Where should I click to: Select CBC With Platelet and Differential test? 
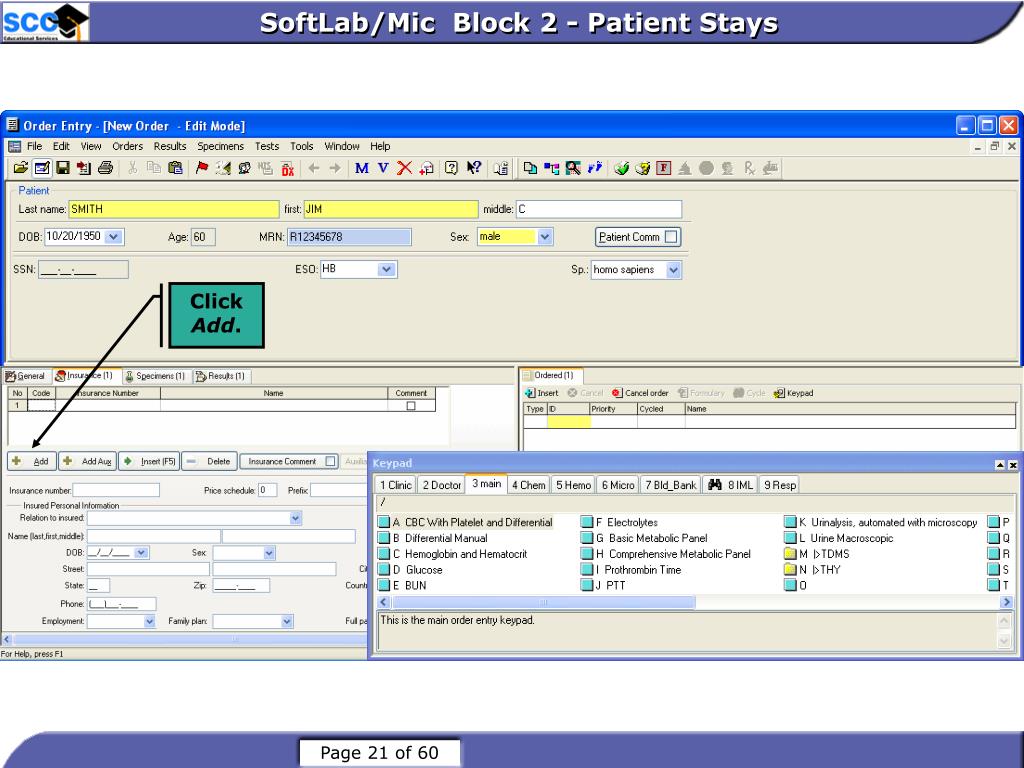[466, 522]
